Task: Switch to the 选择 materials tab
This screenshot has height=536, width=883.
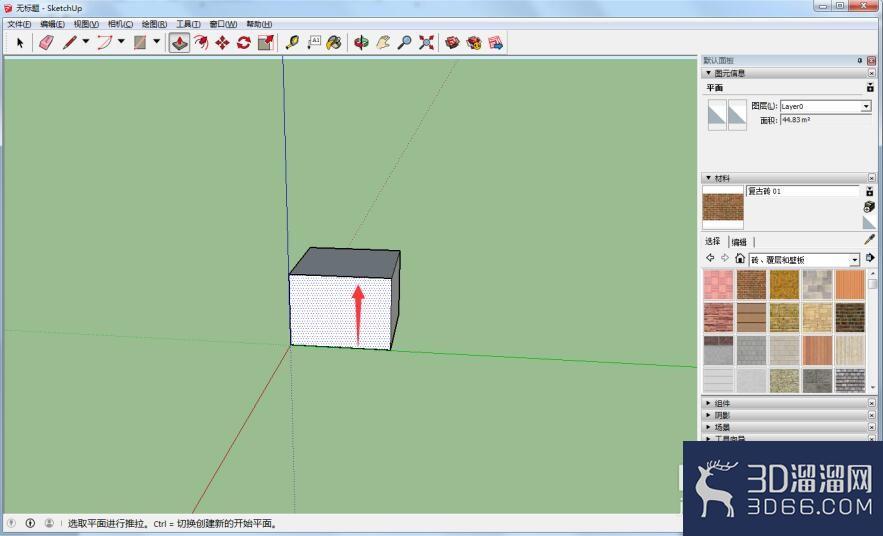Action: 713,241
